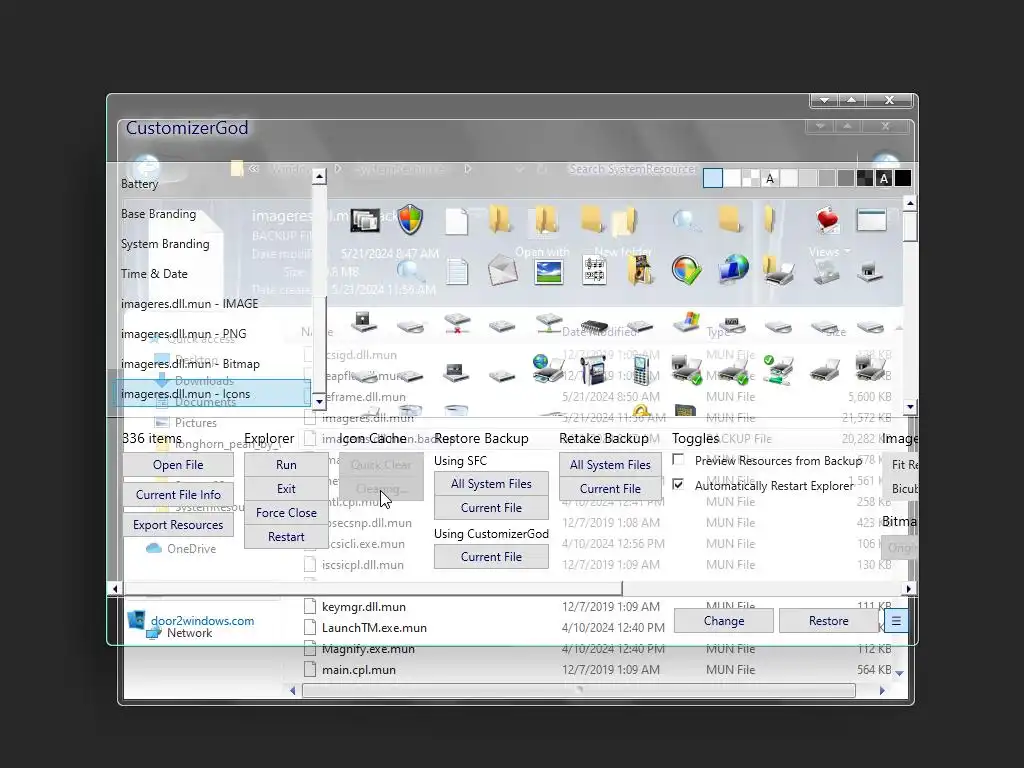Click the category list scroll-down arrow
This screenshot has height=768, width=1024.
319,402
